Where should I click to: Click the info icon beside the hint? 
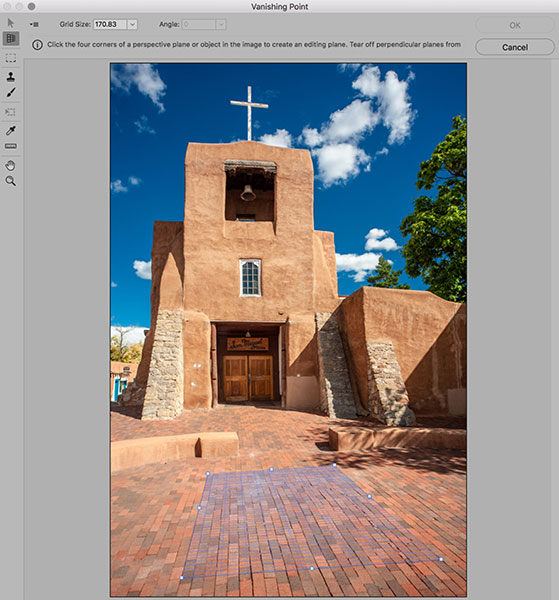pos(37,45)
